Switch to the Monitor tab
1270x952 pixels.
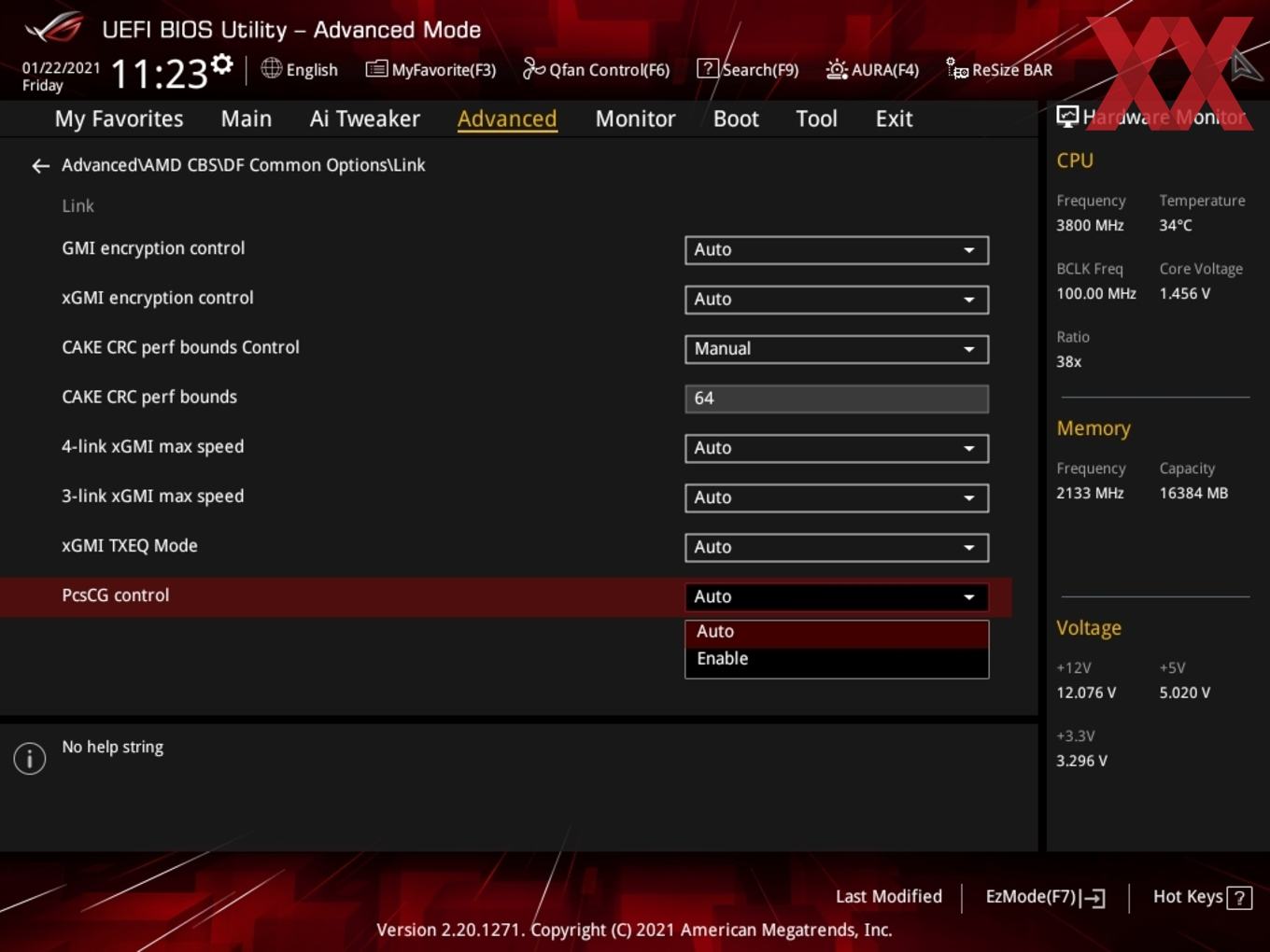click(x=635, y=119)
